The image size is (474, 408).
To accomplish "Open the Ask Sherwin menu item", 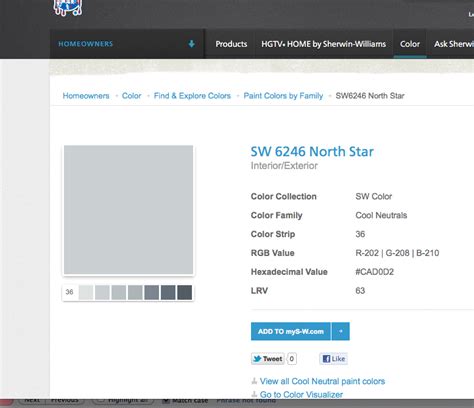I will (454, 44).
